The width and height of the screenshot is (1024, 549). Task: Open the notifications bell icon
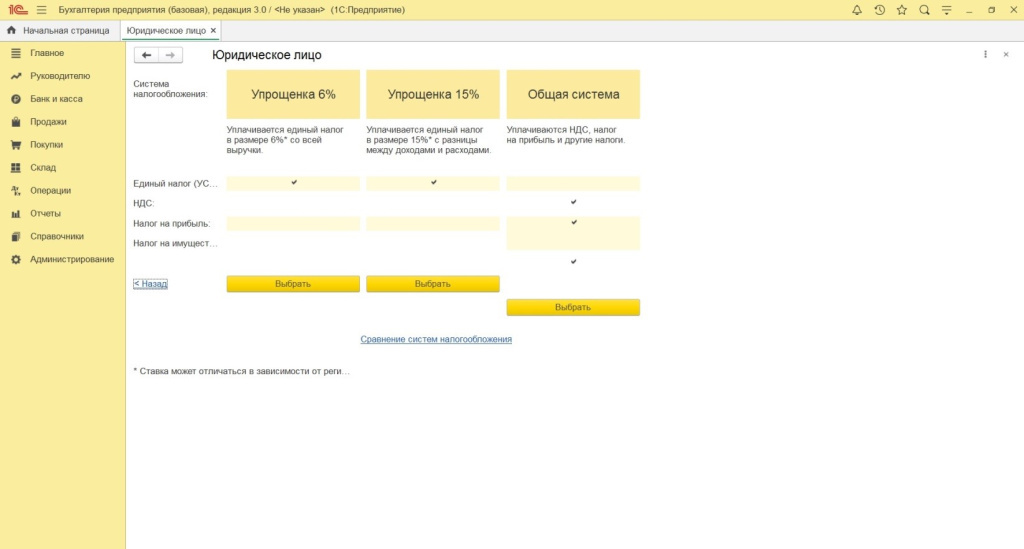[857, 10]
